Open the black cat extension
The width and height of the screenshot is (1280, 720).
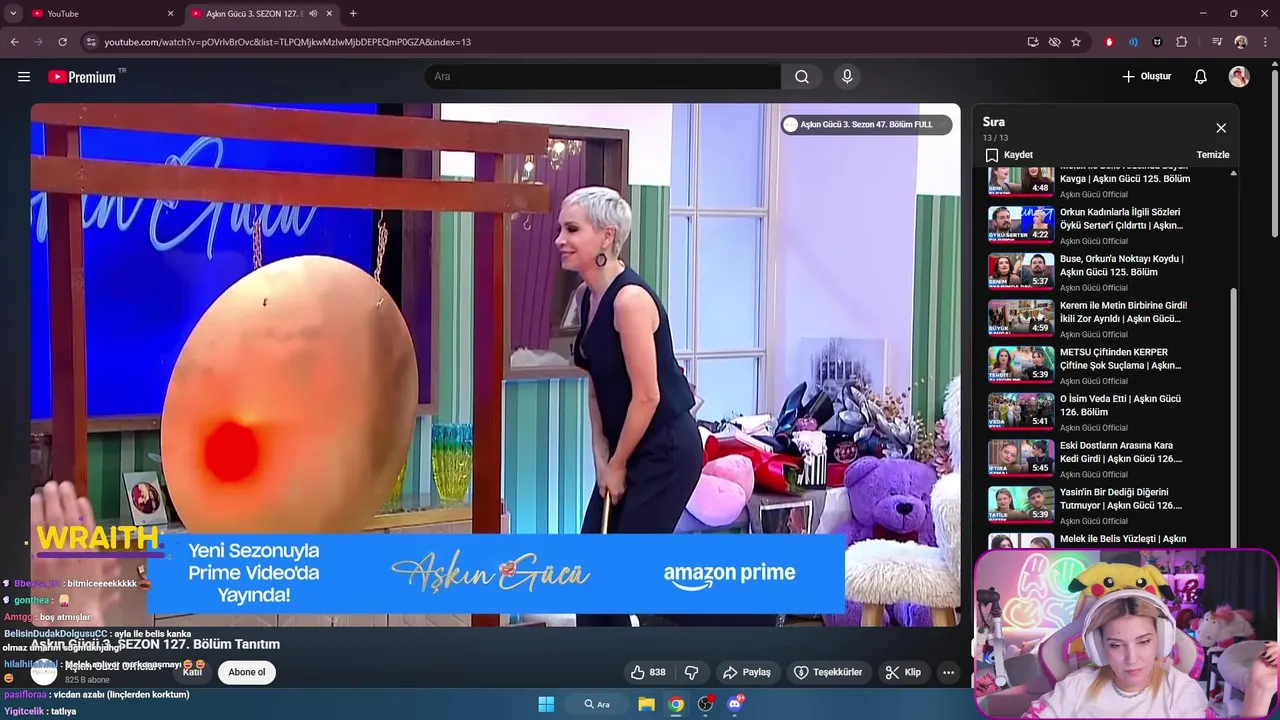coord(1157,42)
